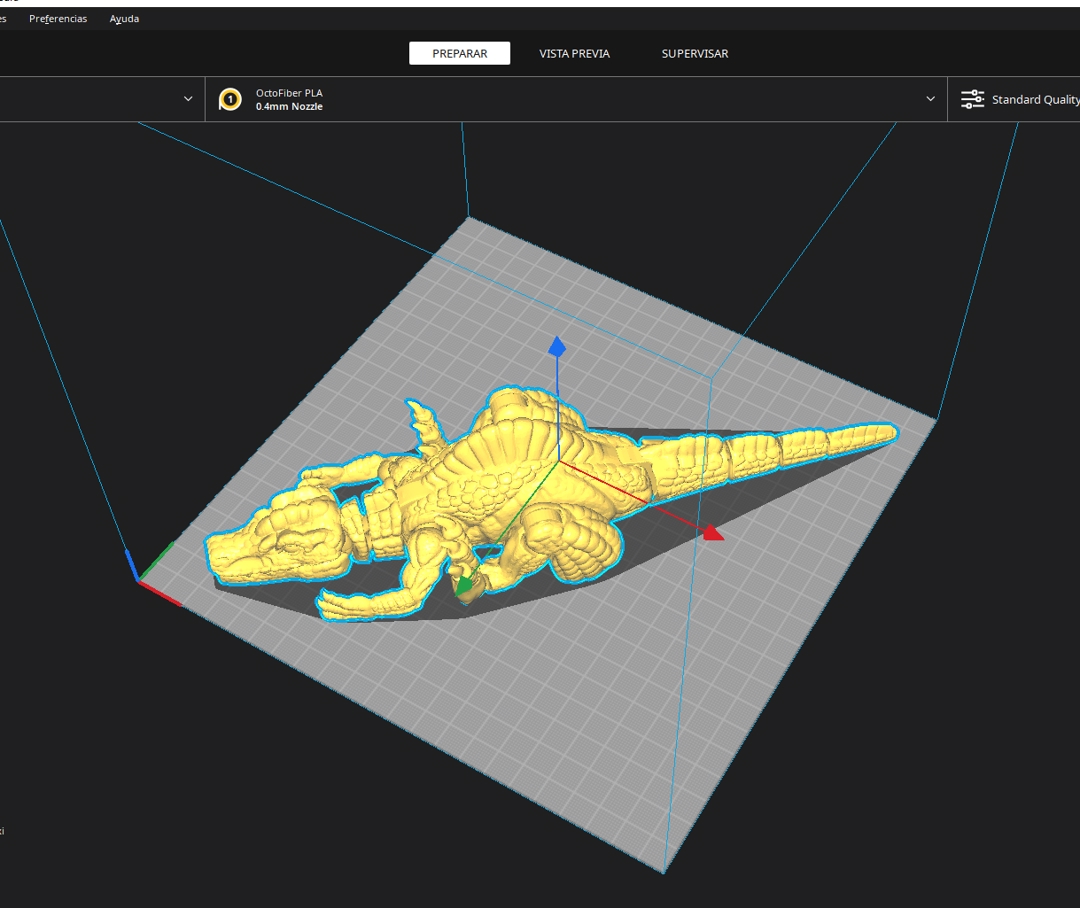This screenshot has height=908, width=1080.
Task: Click the 0.4mm Nozzle label
Action: 289,106
